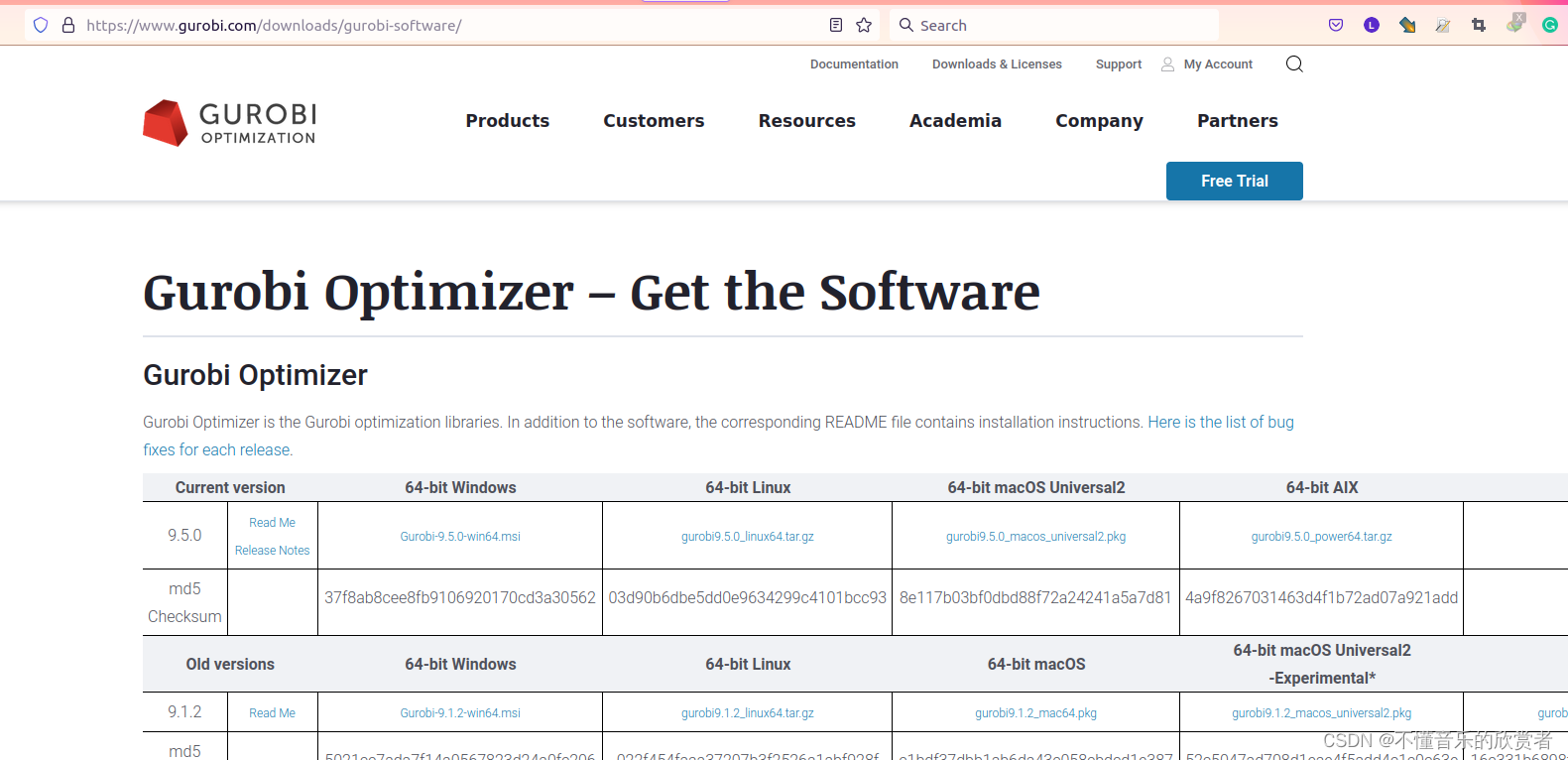This screenshot has width=1568, height=760.
Task: Click the My Account person icon
Action: tap(1167, 64)
